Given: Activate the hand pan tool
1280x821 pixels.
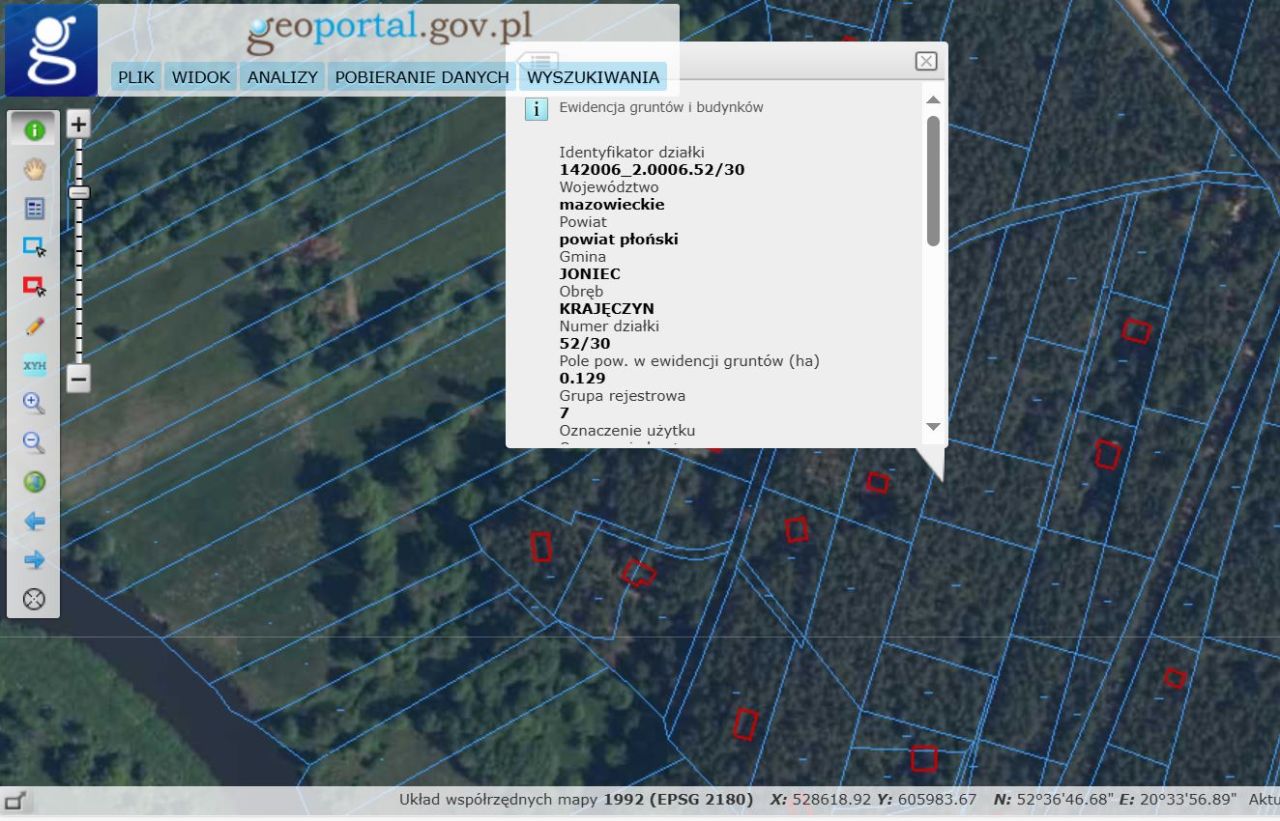Looking at the screenshot, I should click(x=34, y=169).
